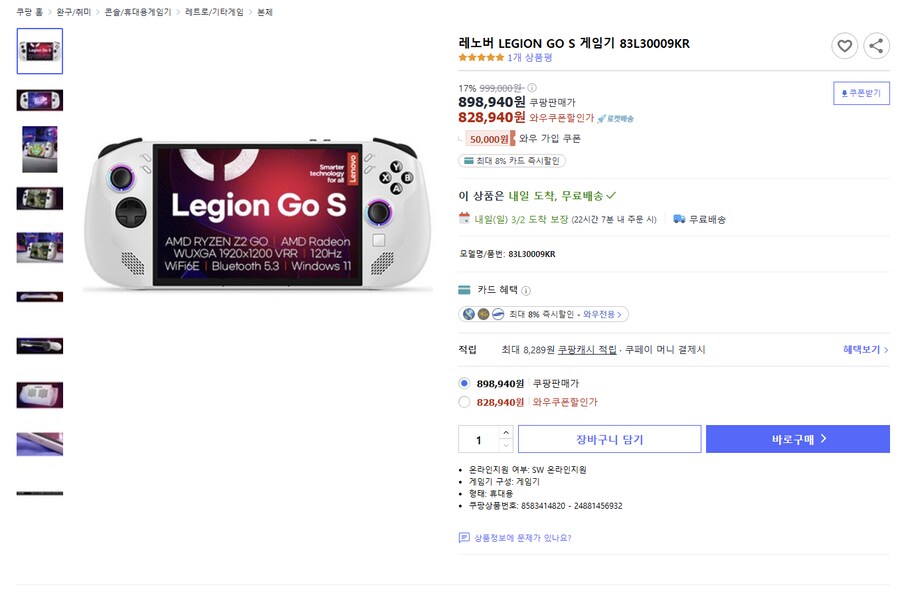Screen dimensions: 900x607
Task: Click the Mastercard icon in card benefits
Action: click(481, 313)
